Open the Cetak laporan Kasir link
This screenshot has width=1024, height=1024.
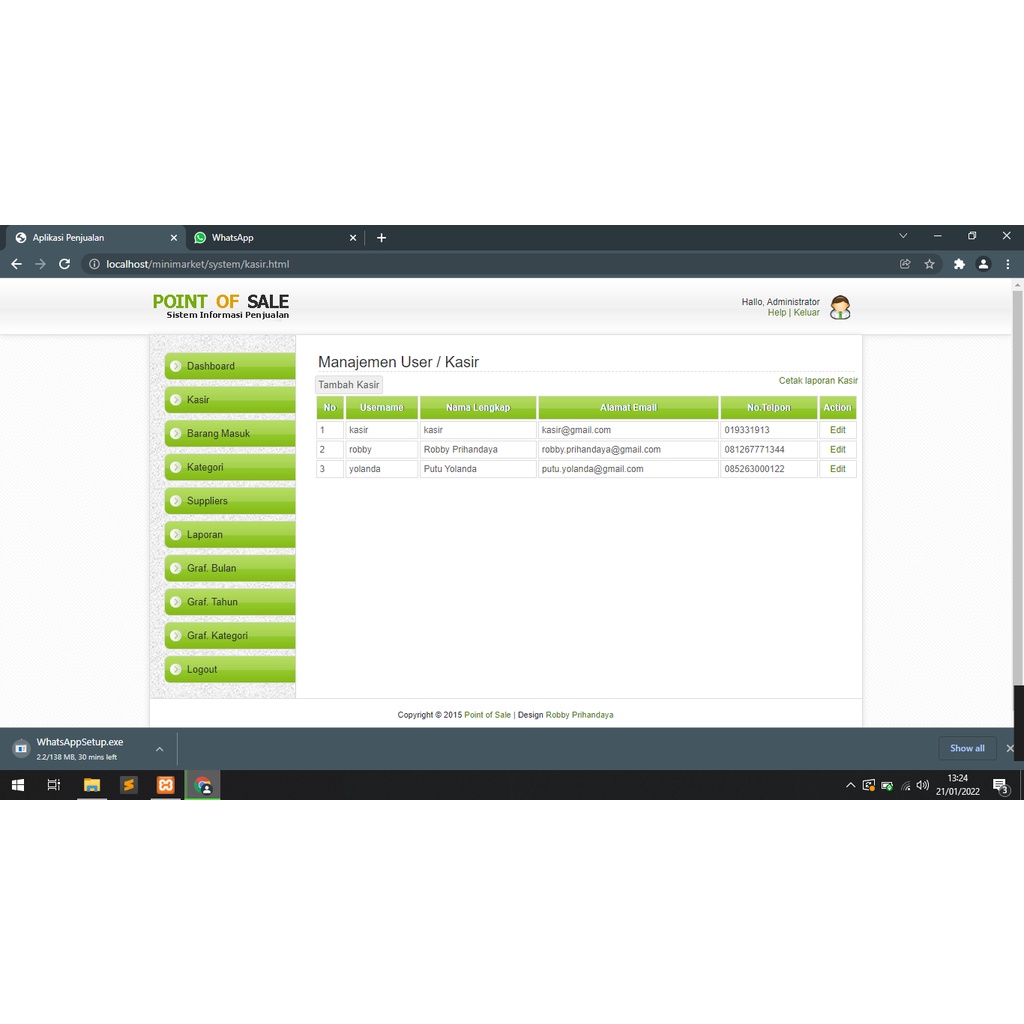(x=818, y=381)
